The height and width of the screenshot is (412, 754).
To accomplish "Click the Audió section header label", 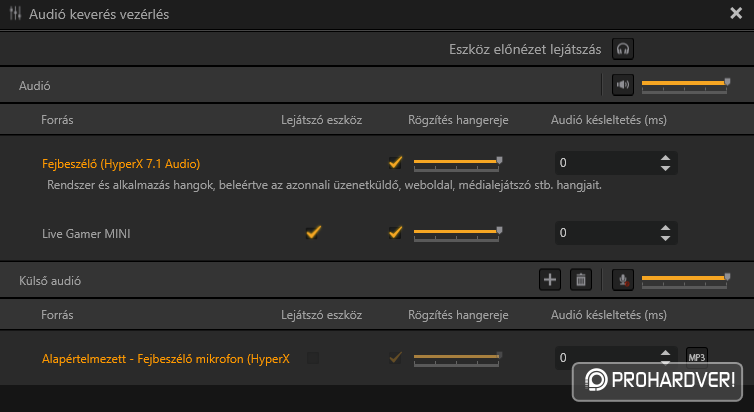I will pyautogui.click(x=35, y=86).
